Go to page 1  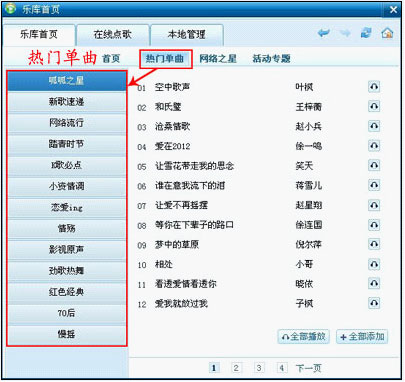[213, 368]
